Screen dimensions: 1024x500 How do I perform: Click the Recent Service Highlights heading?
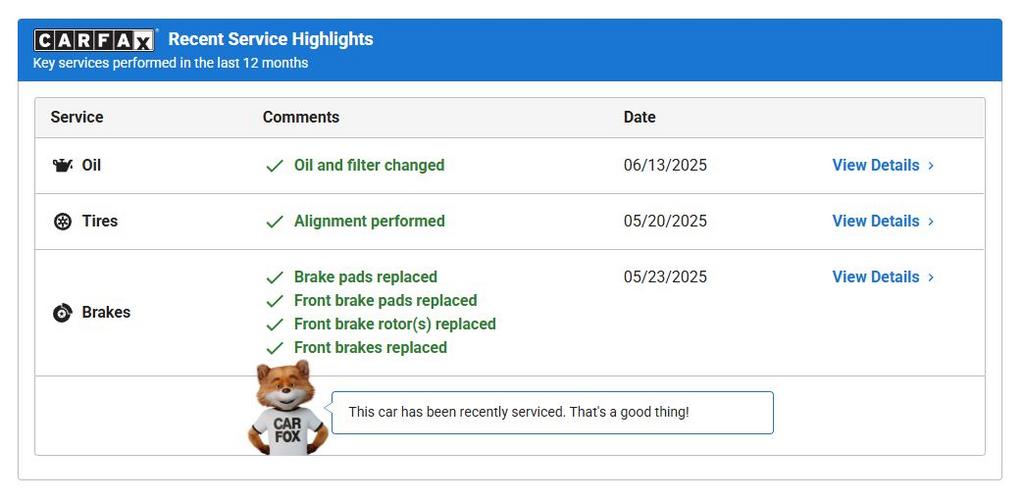271,39
